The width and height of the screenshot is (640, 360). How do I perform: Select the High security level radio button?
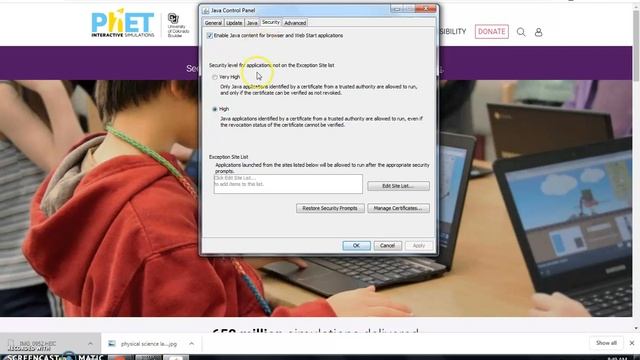[x=215, y=109]
